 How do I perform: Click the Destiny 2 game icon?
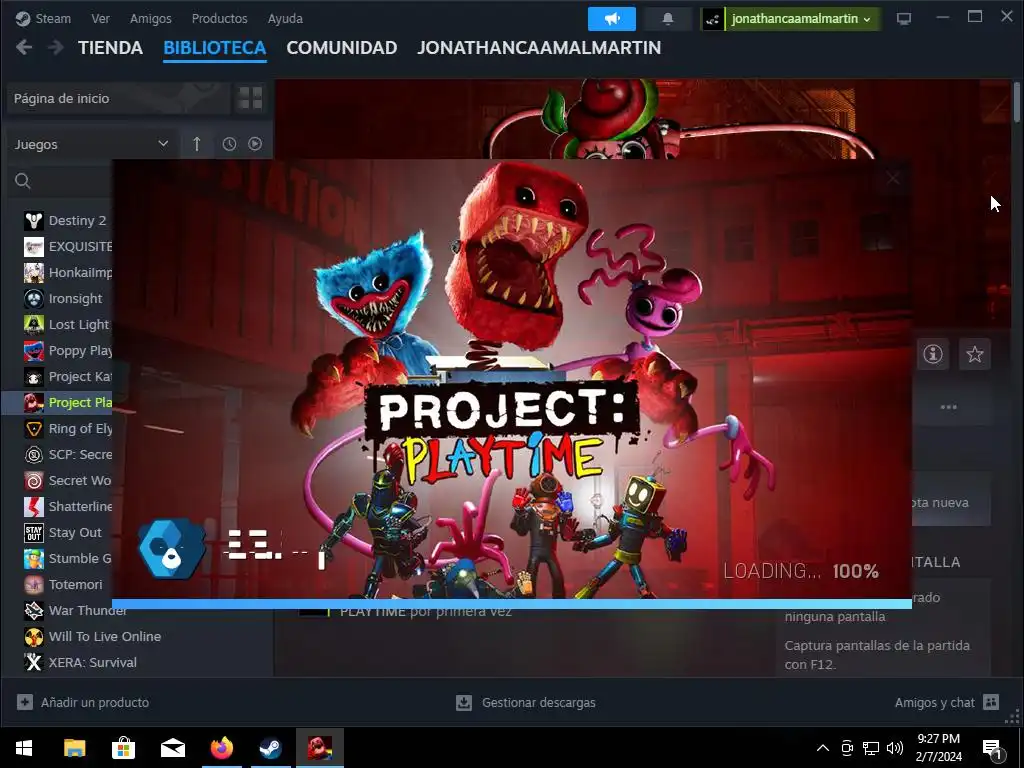(33, 221)
